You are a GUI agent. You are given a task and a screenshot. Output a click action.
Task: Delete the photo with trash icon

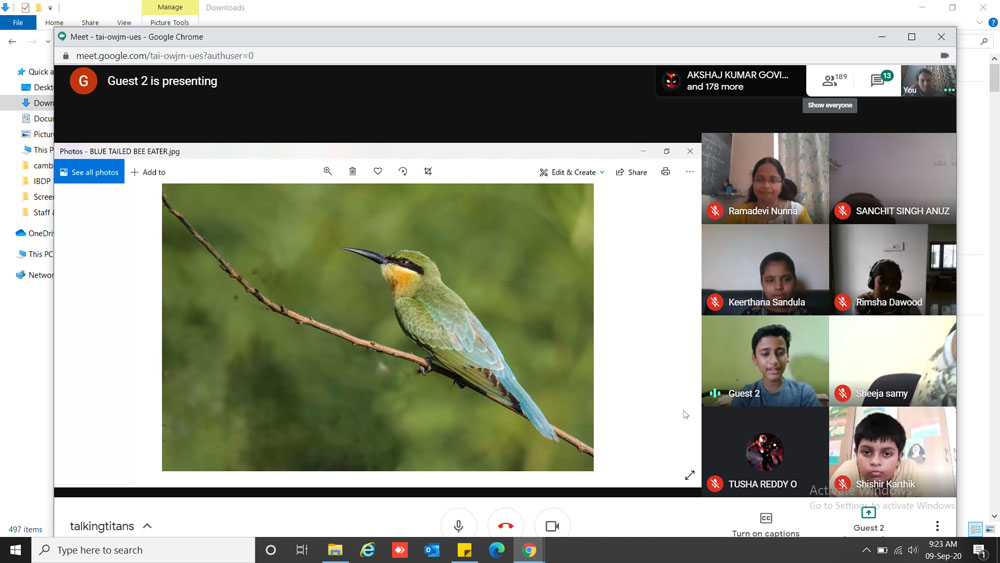(x=353, y=172)
